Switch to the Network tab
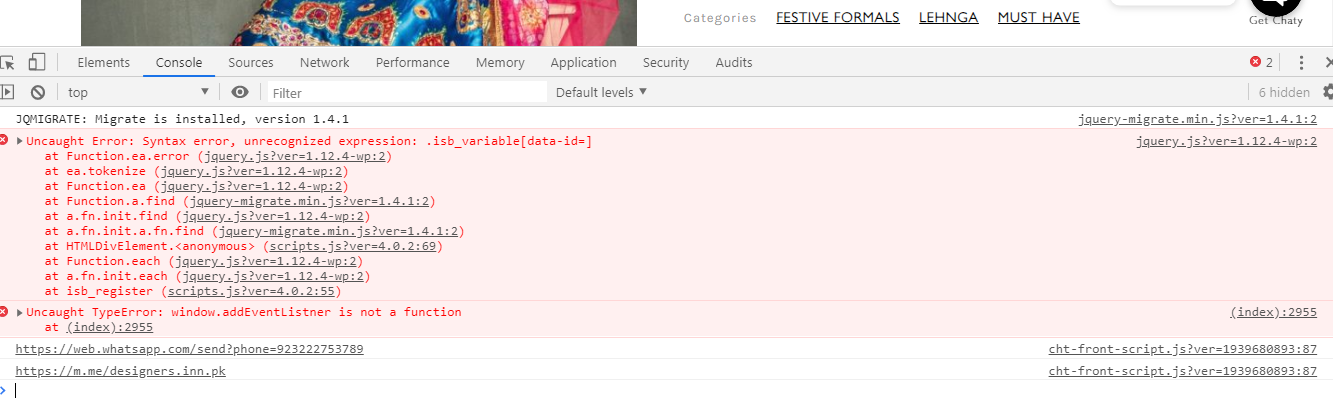This screenshot has height=406, width=1333. point(324,62)
